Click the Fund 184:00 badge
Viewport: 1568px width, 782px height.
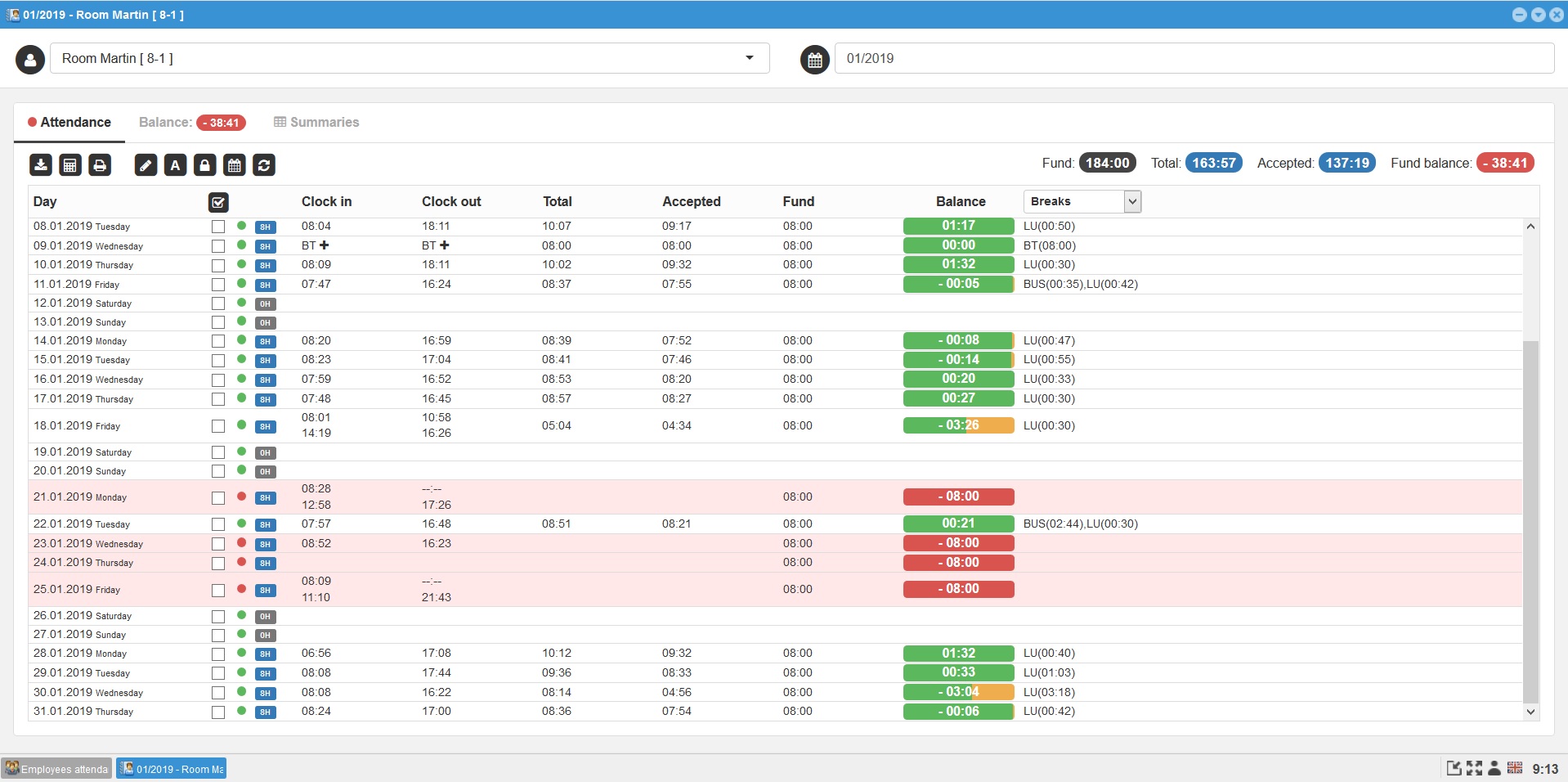[x=1108, y=163]
